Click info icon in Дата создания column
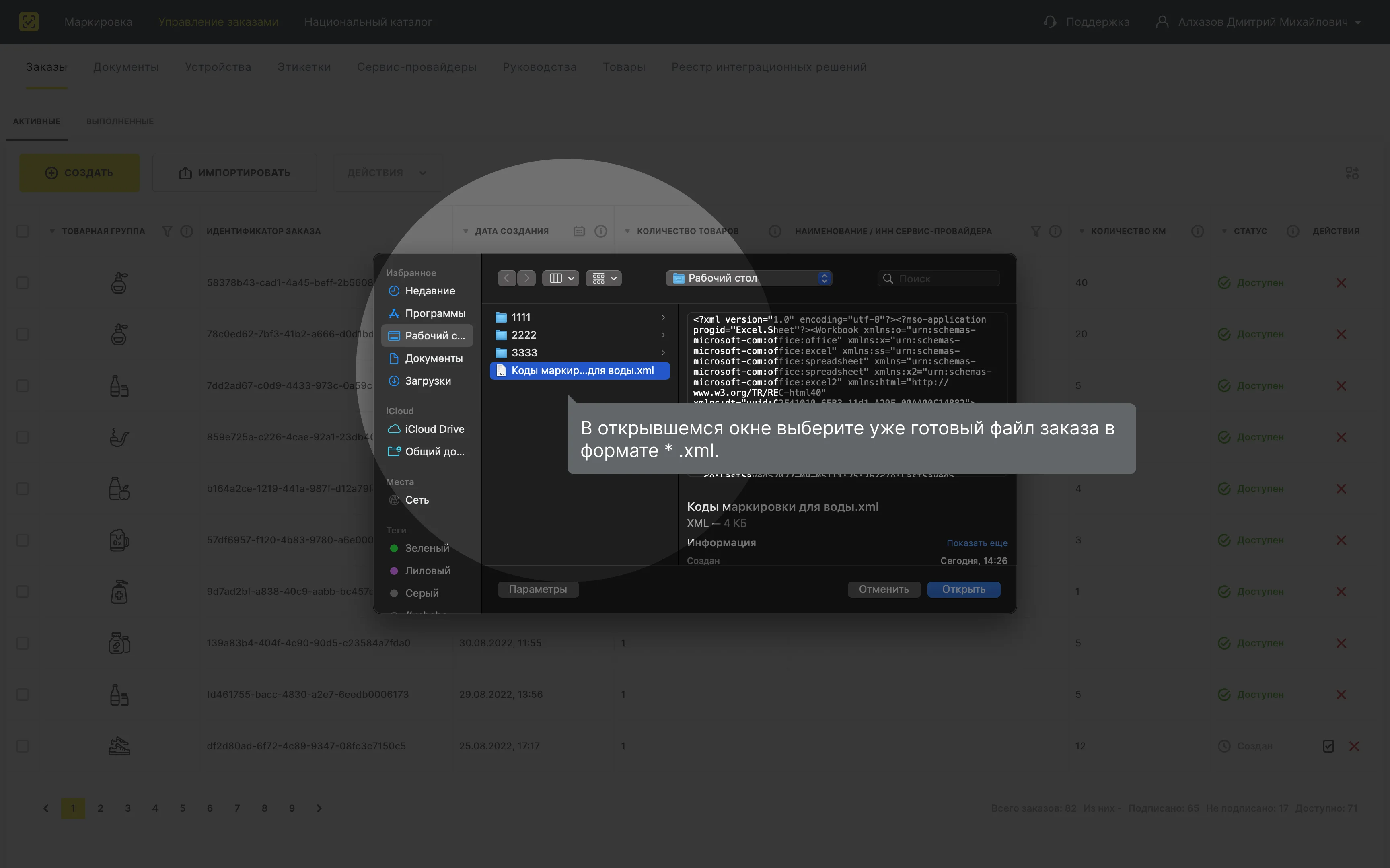The width and height of the screenshot is (1390, 868). [x=601, y=231]
